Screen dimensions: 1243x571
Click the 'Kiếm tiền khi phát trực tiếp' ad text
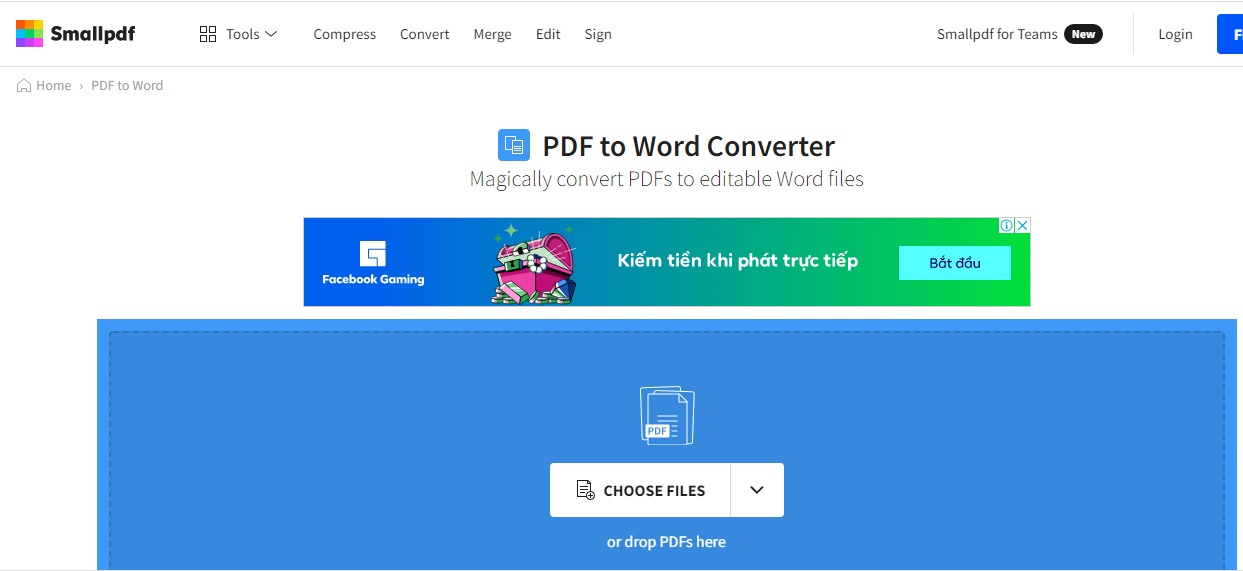pos(738,261)
